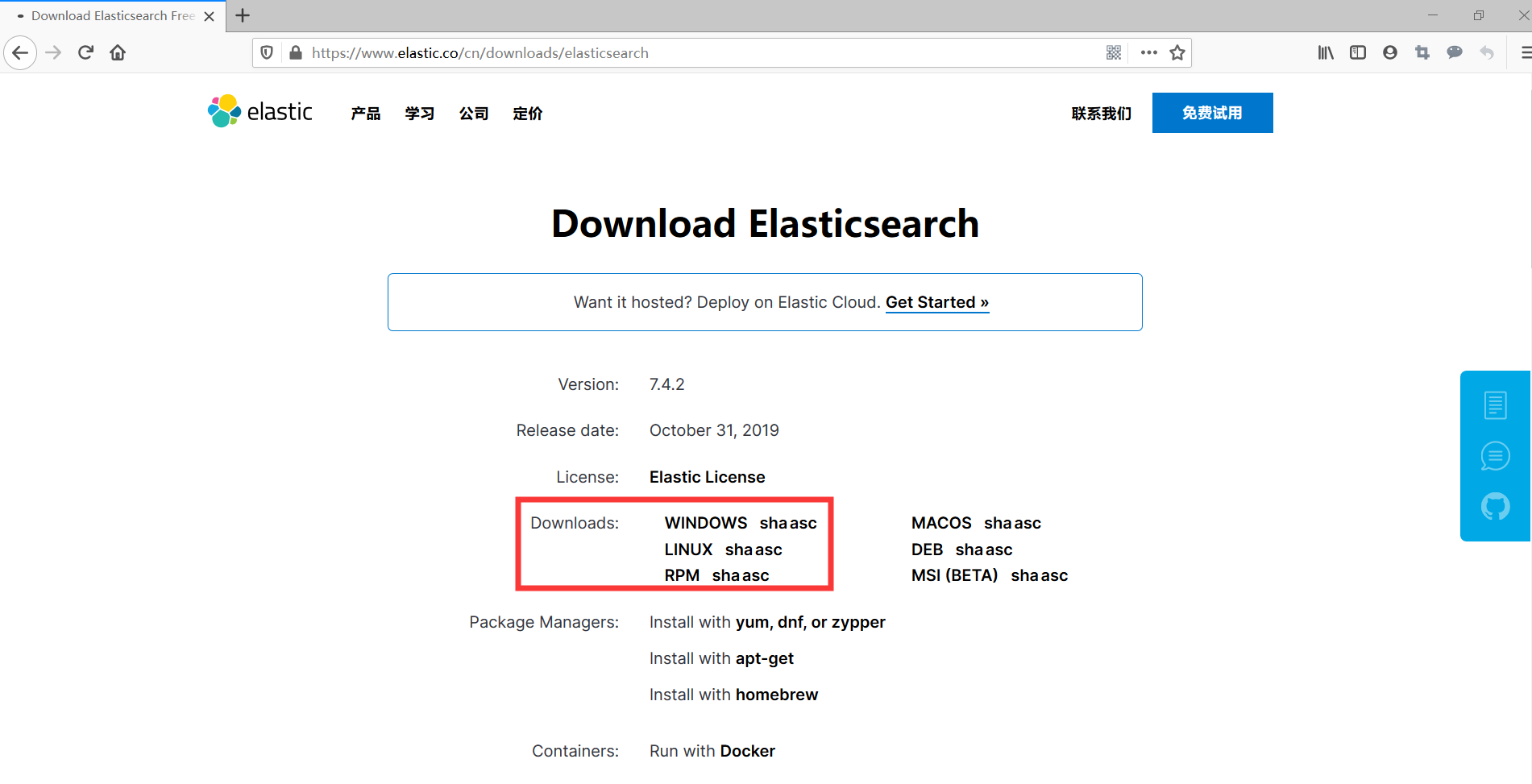Open the QR code icon in address bar
Viewport: 1532px width, 784px height.
point(1114,53)
